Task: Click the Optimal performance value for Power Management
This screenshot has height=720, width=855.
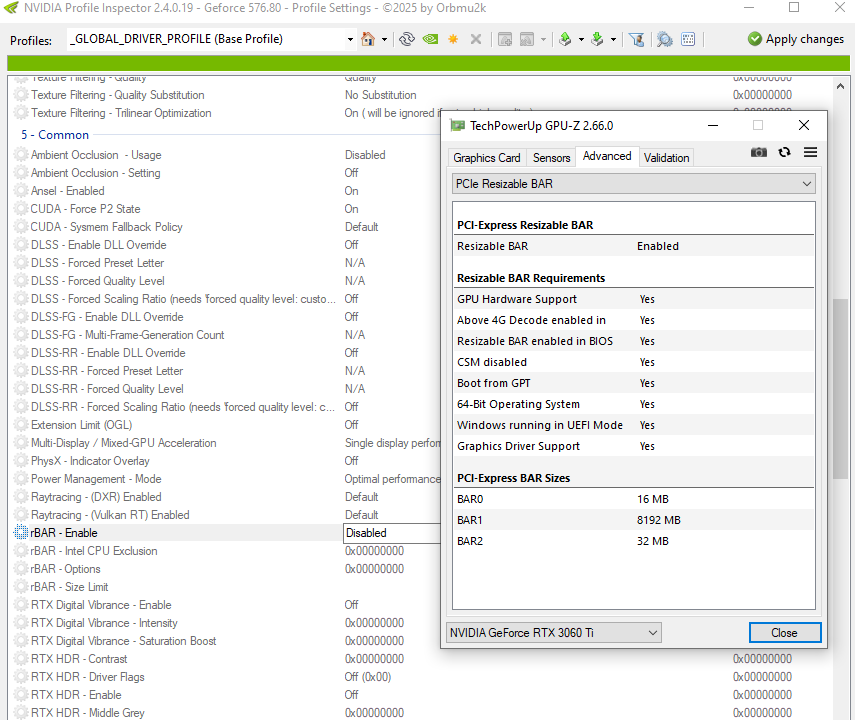Action: [x=392, y=479]
